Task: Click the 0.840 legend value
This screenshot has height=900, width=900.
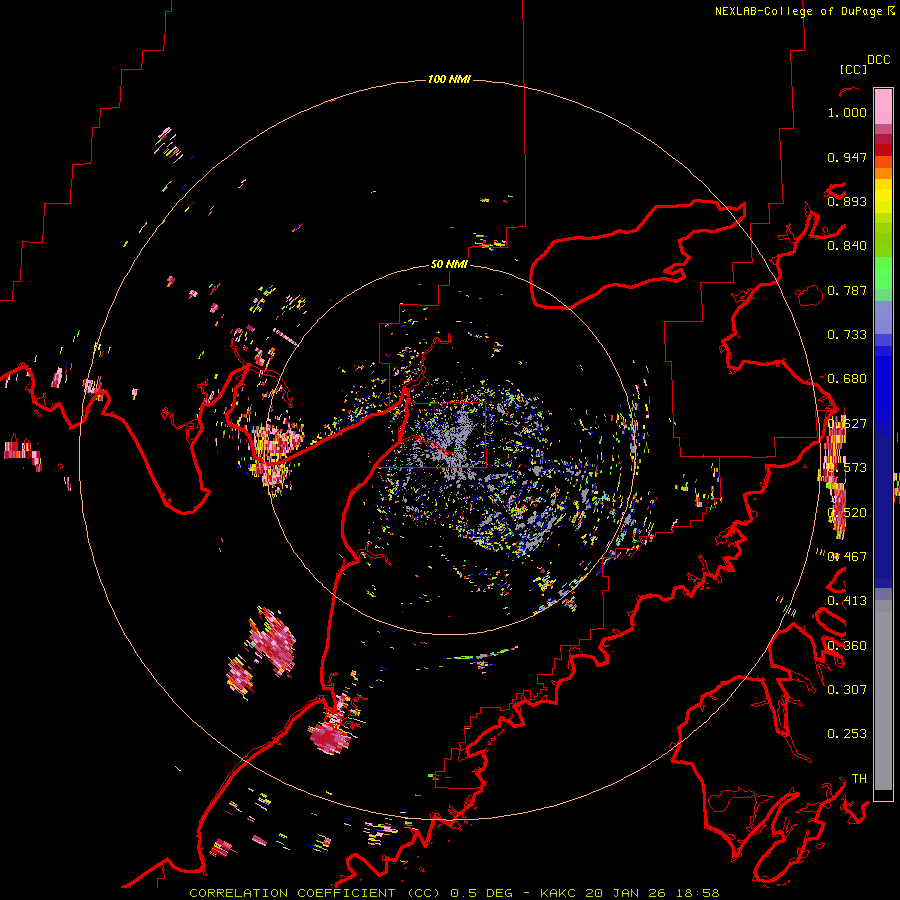Action: 847,246
